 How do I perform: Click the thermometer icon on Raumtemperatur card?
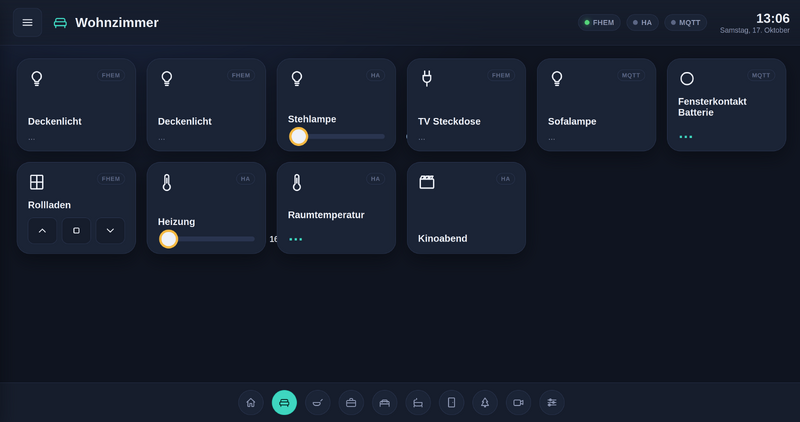297,182
